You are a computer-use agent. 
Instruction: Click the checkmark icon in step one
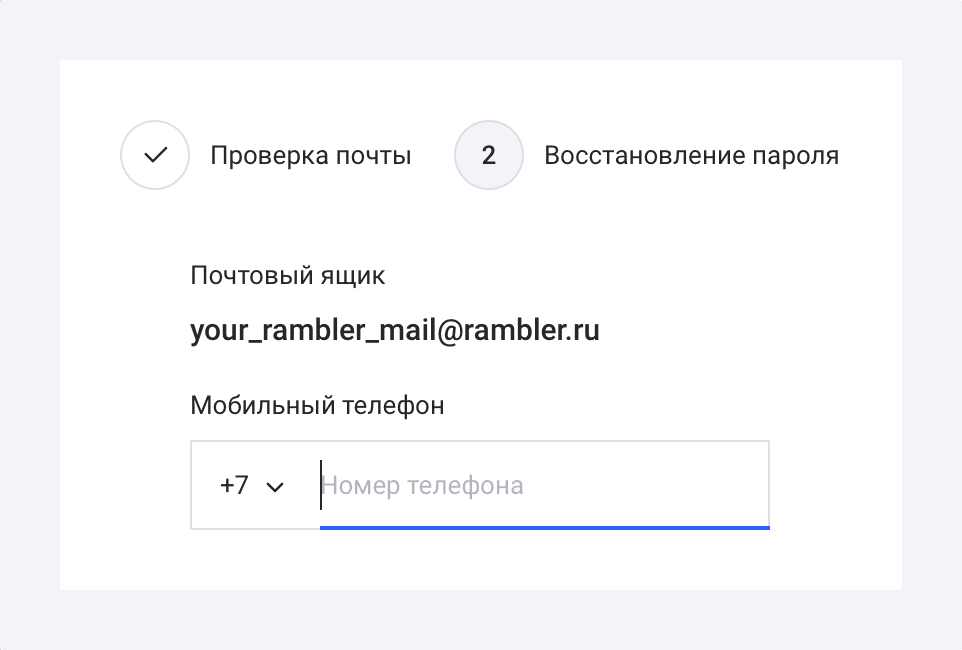pyautogui.click(x=155, y=155)
